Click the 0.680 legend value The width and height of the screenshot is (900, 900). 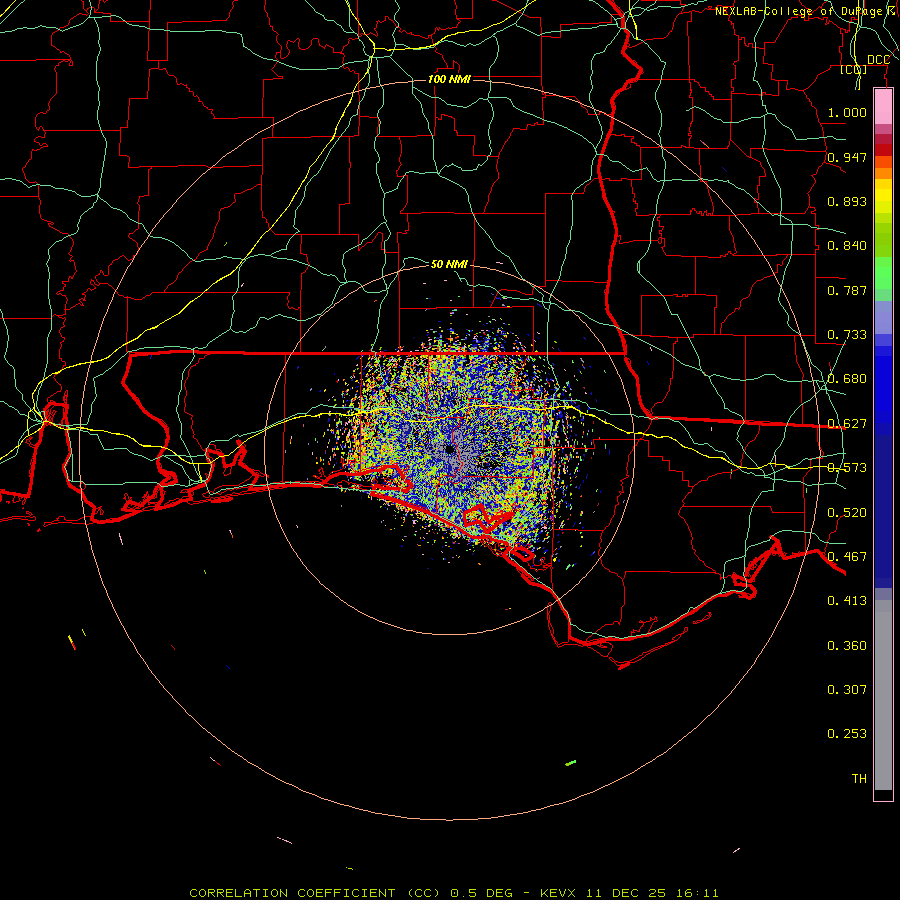point(847,379)
